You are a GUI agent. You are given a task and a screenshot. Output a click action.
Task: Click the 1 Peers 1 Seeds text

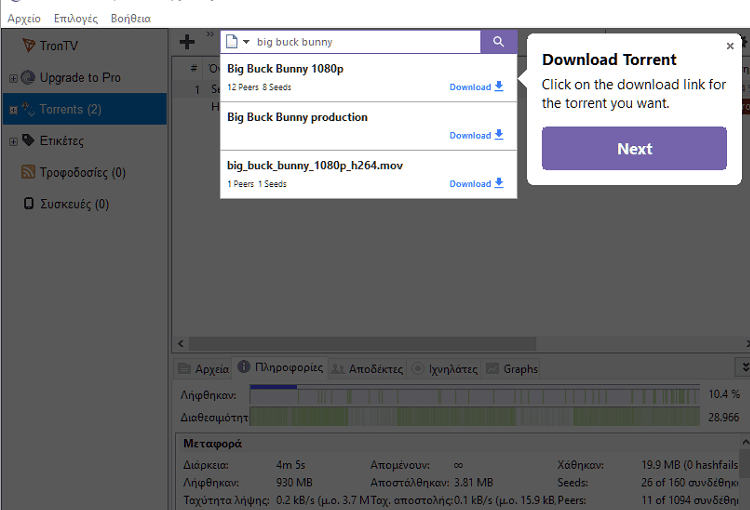point(257,184)
